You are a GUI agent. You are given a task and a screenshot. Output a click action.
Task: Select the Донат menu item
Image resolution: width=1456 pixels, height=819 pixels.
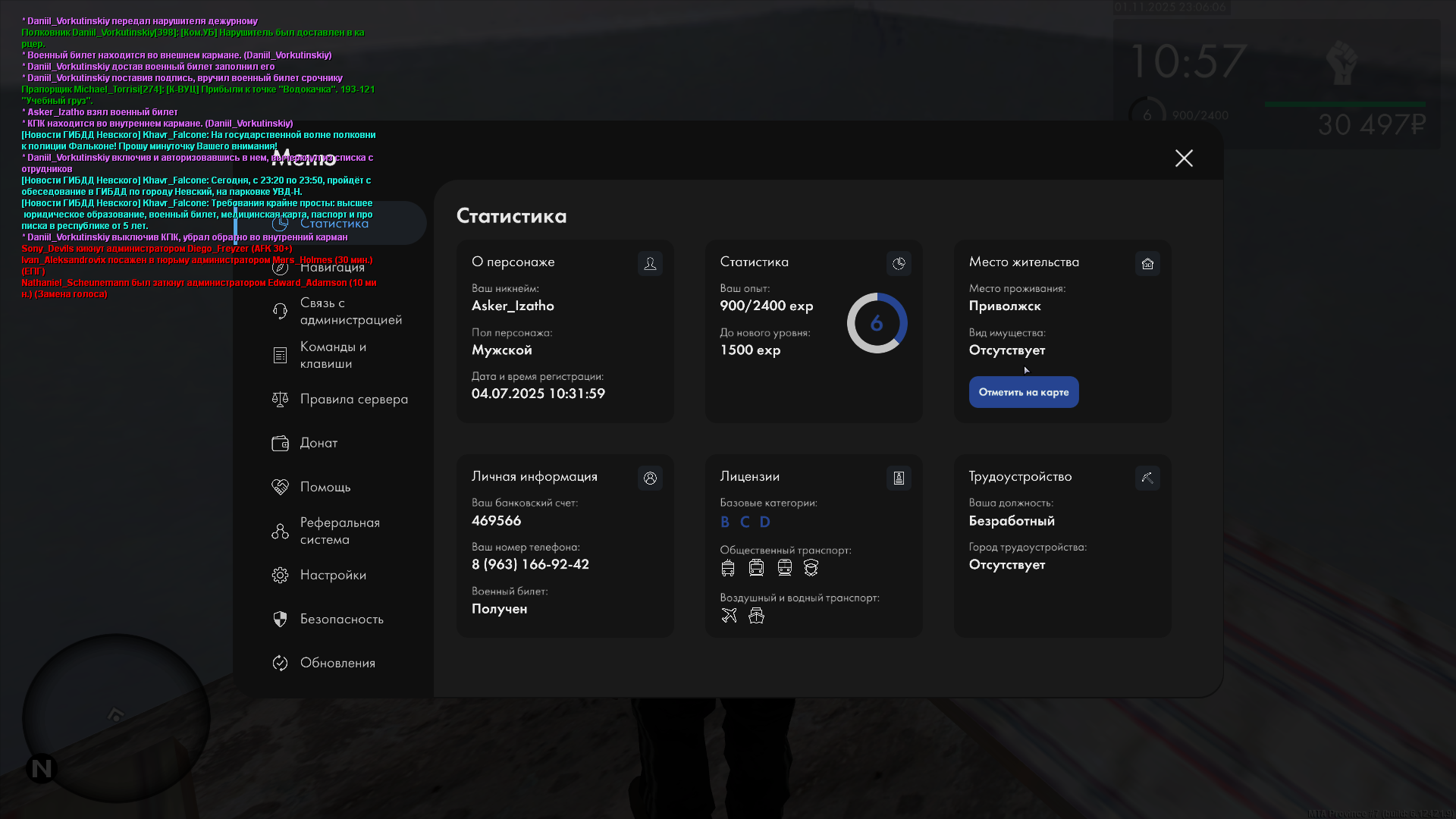point(318,444)
